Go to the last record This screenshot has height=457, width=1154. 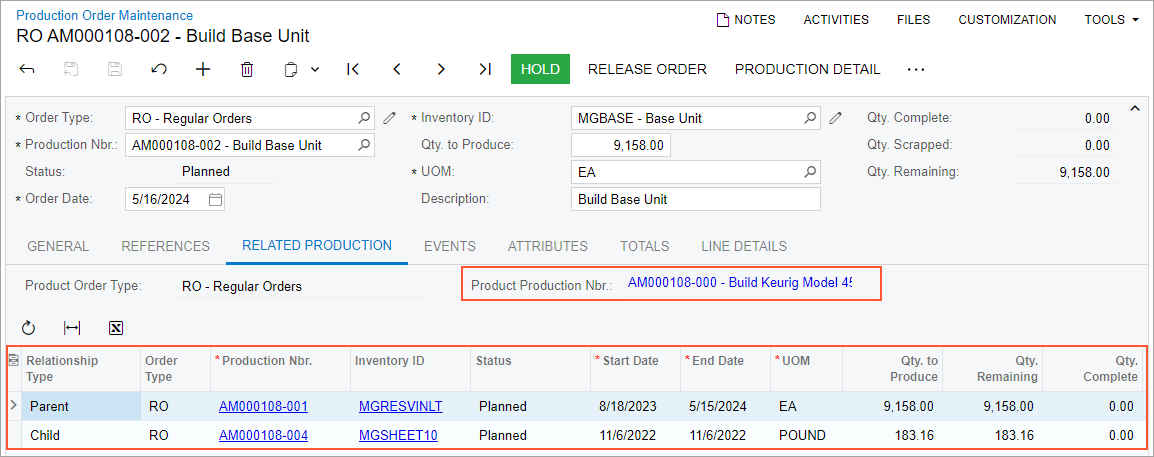point(485,69)
